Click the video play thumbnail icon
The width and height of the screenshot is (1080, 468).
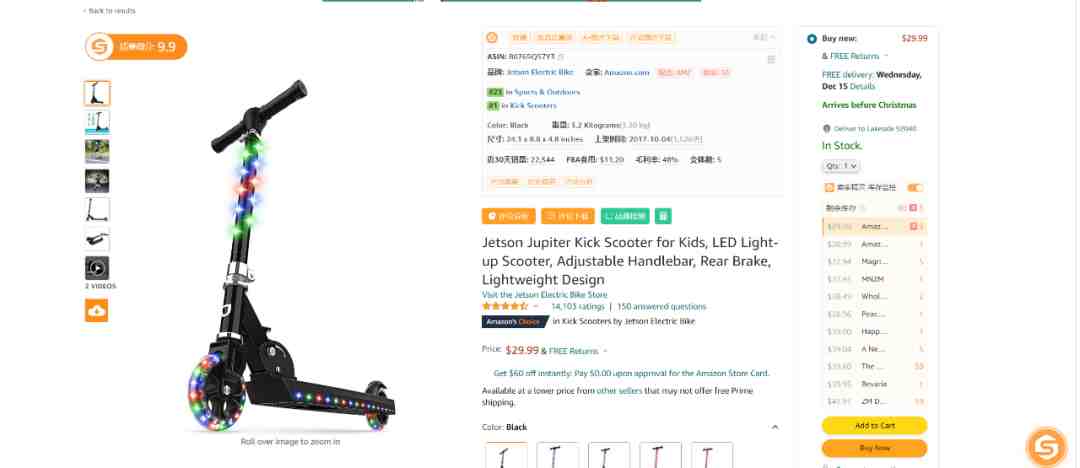[x=97, y=268]
